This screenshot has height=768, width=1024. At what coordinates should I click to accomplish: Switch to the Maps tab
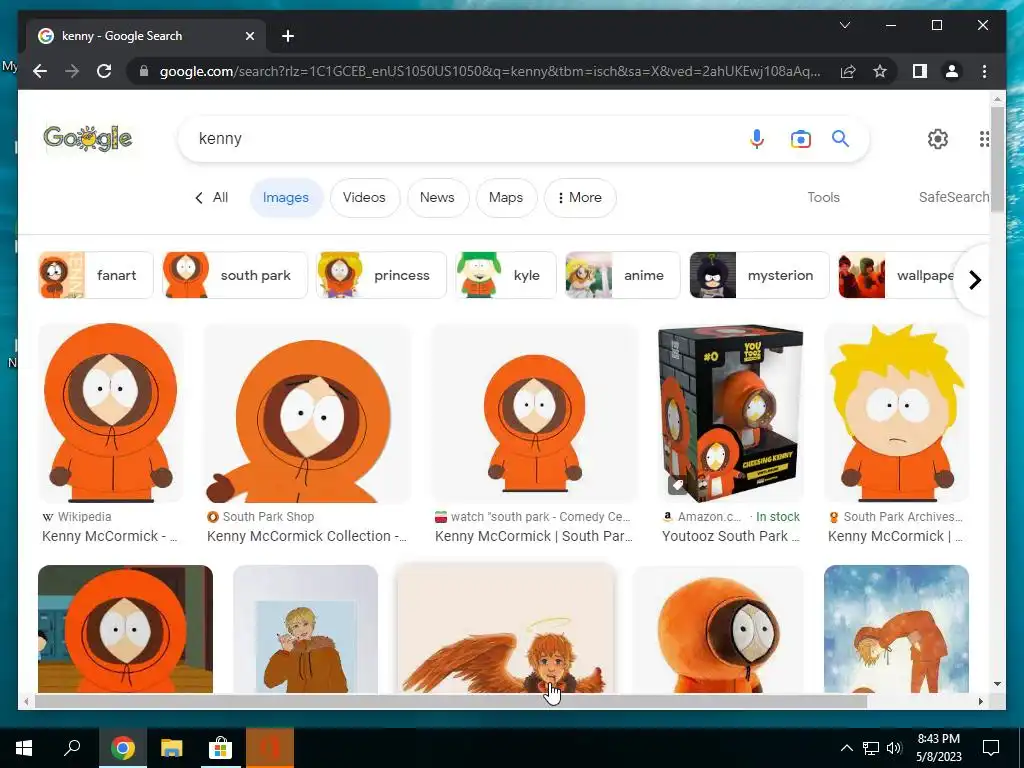click(x=506, y=197)
